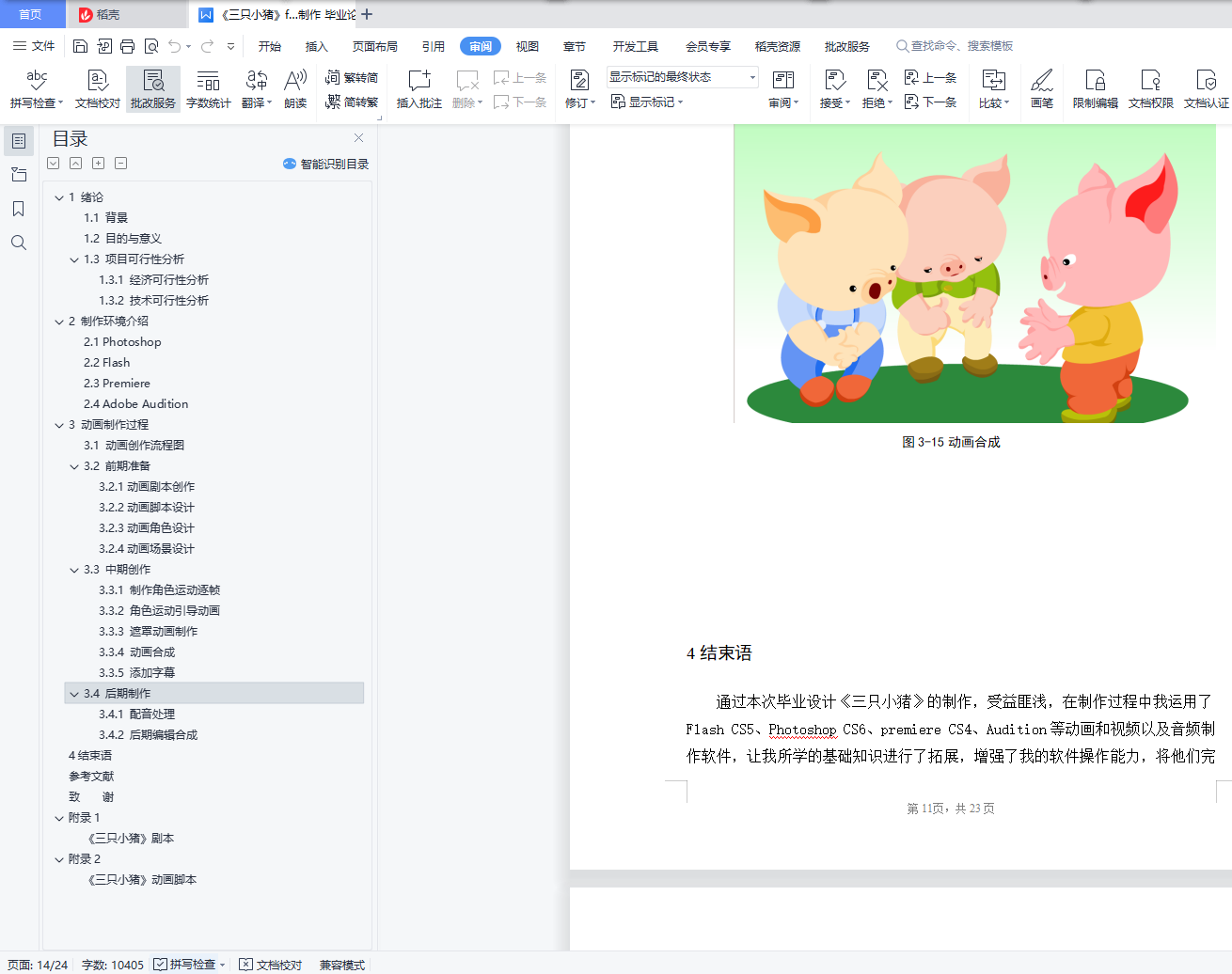
Task: Click the 文档认证 icon
Action: click(x=1207, y=89)
